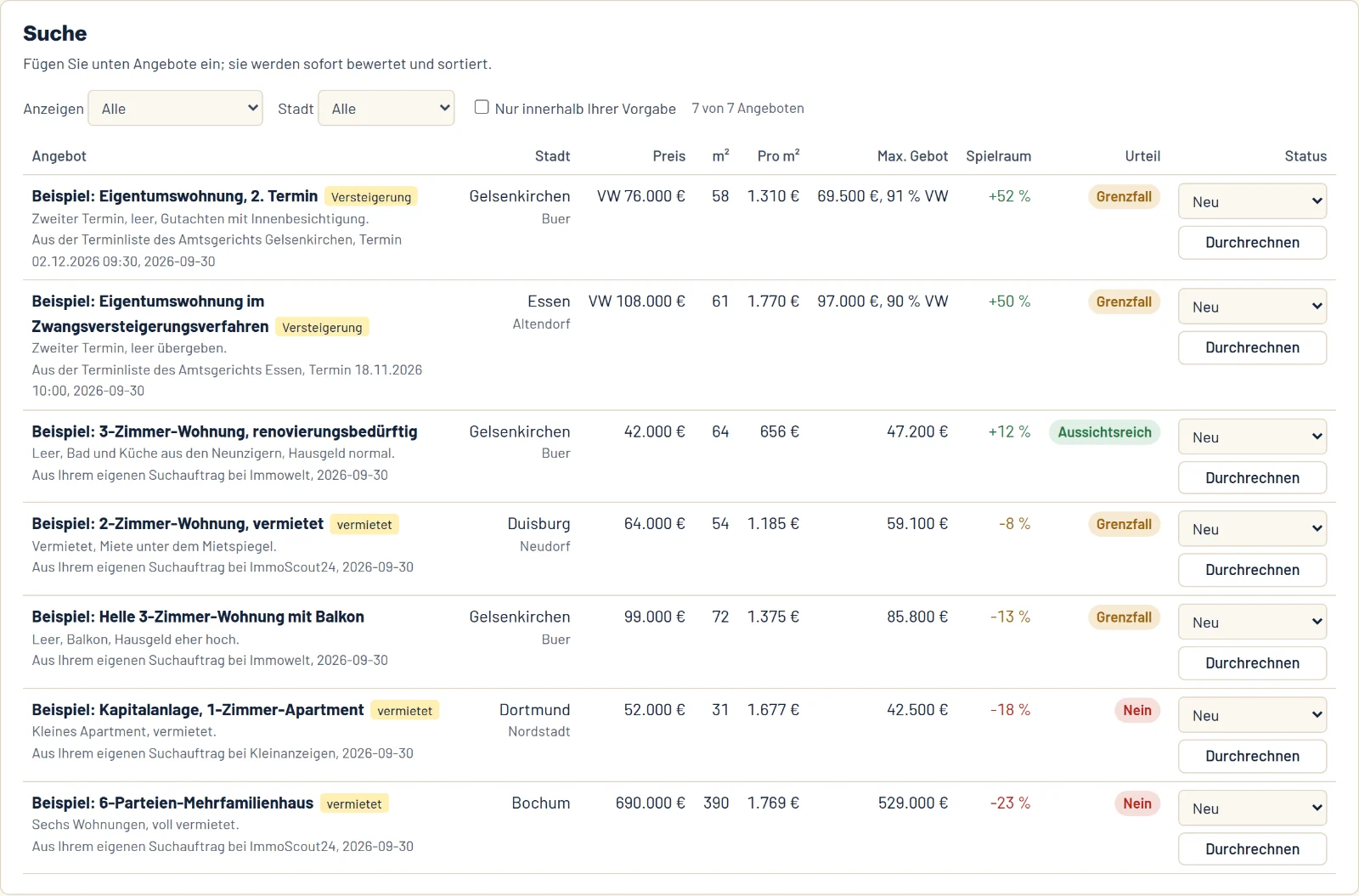Click the Max. Gebot column header
The image size is (1359, 896).
point(912,156)
